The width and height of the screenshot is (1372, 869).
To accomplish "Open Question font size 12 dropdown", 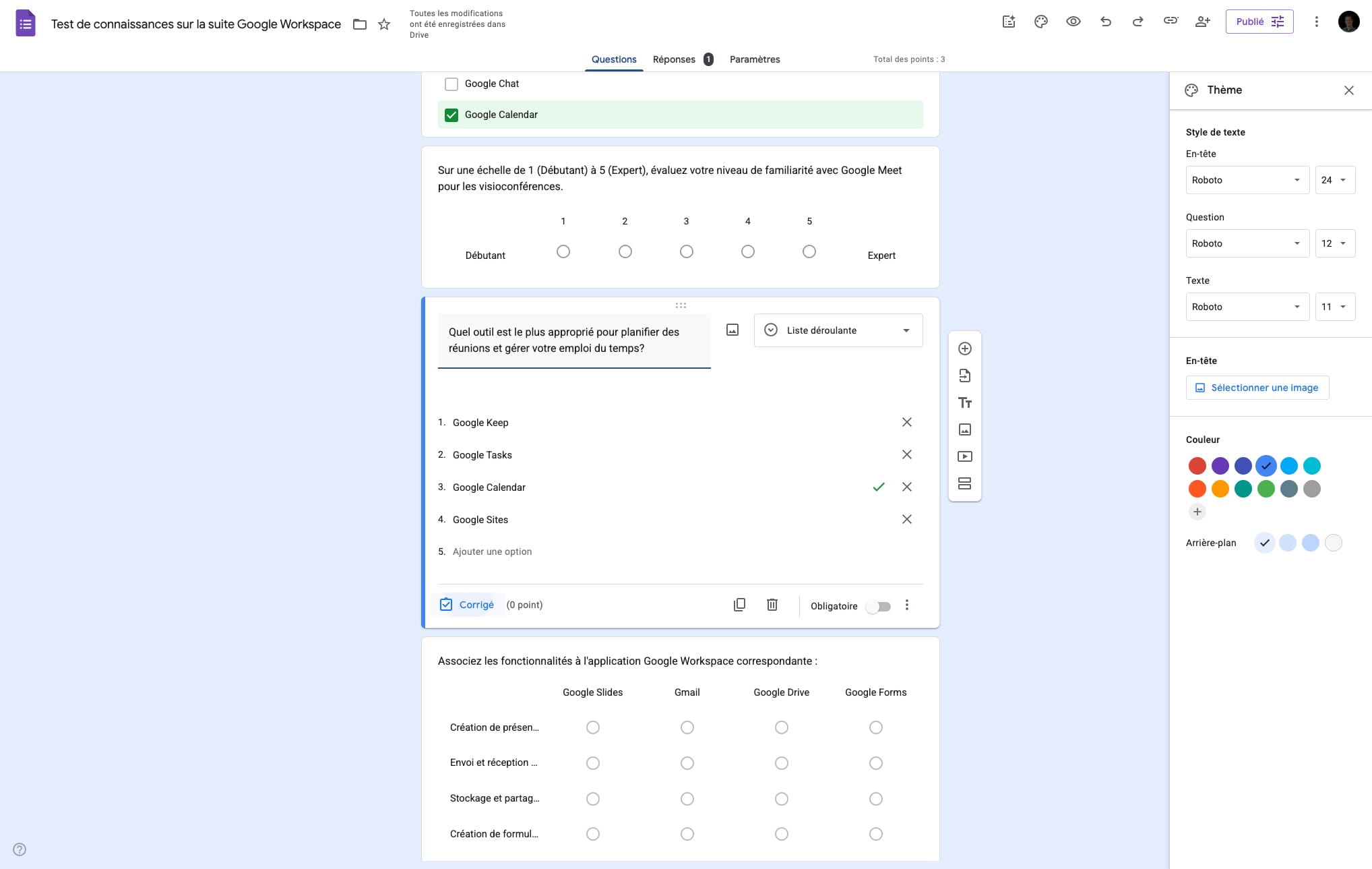I will click(1335, 243).
